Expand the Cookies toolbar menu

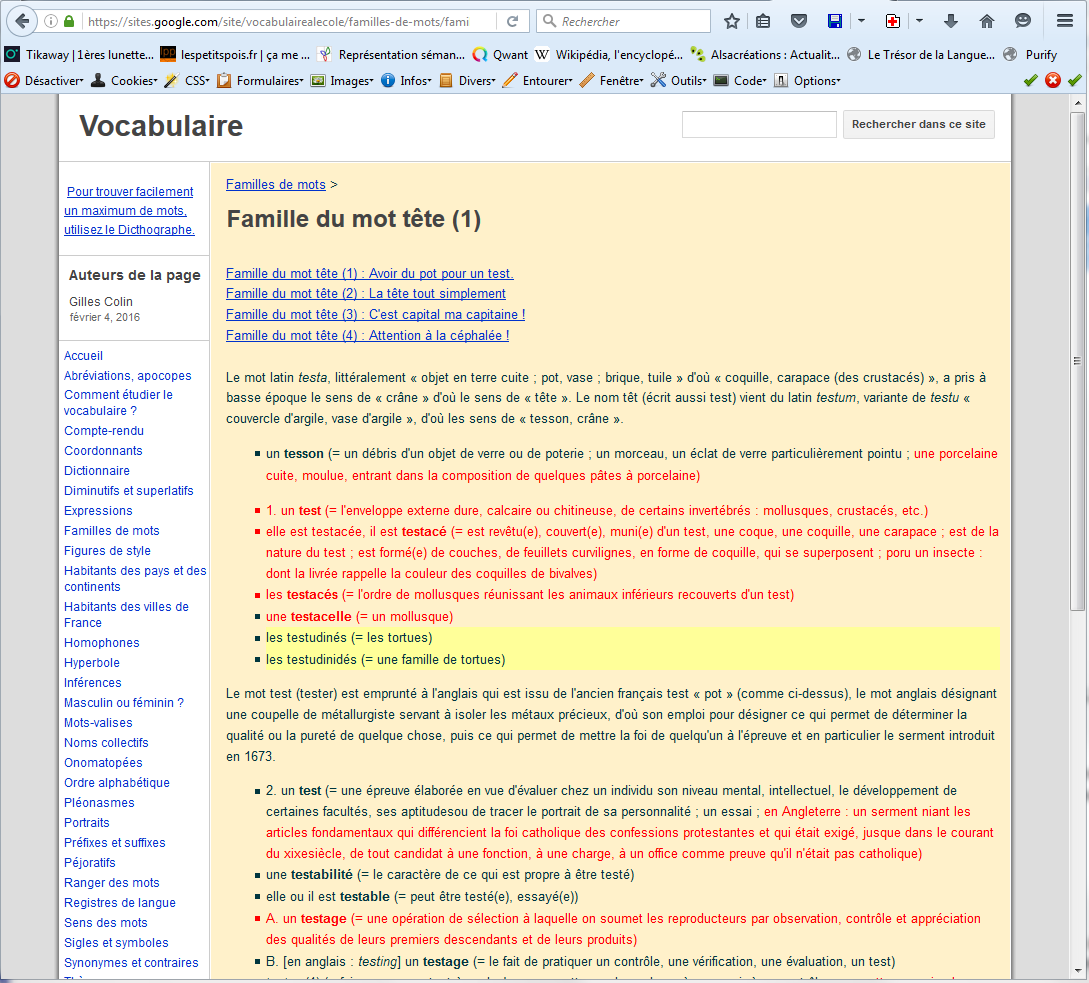pyautogui.click(x=125, y=81)
